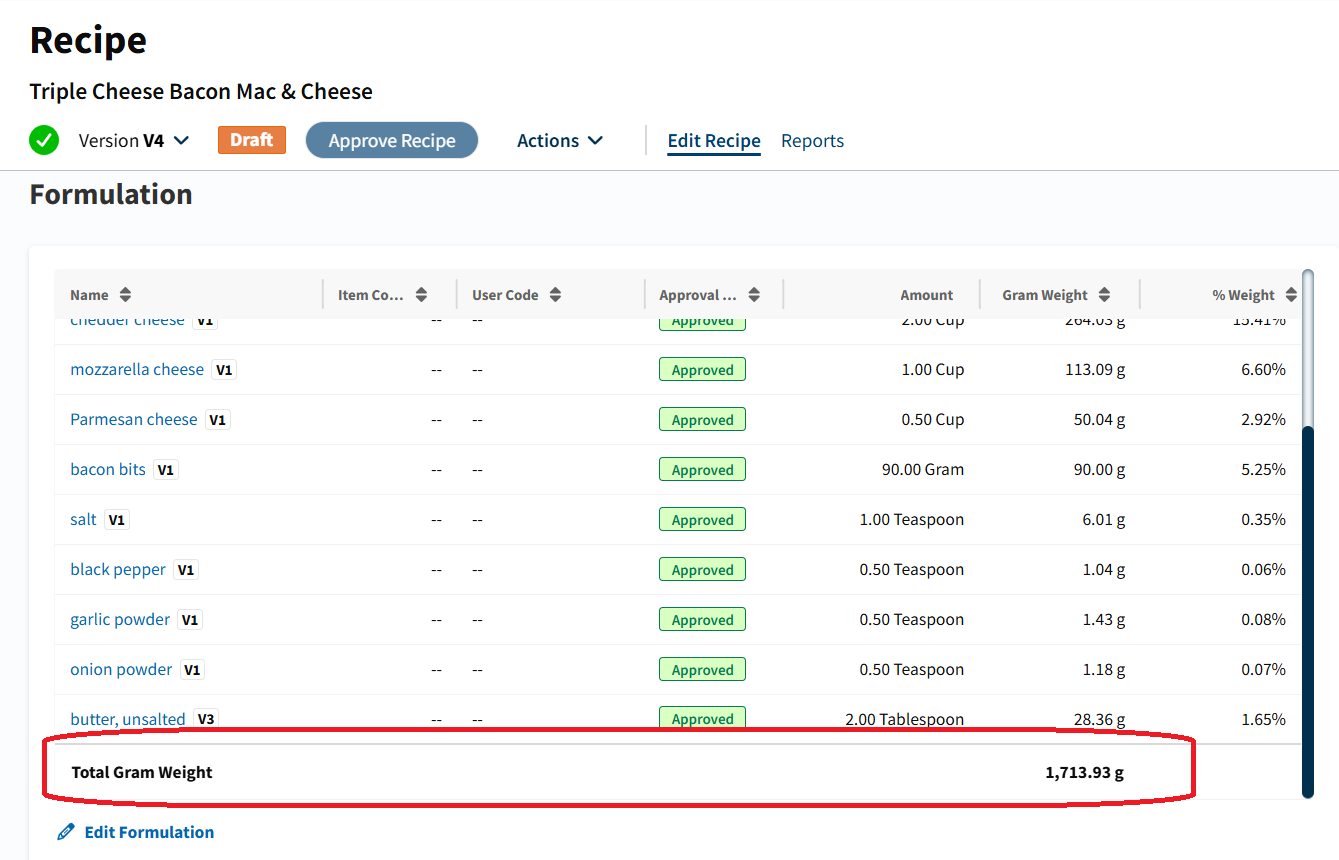Viewport: 1339px width, 860px height.
Task: Click Approved badge in mozzarella cheese row
Action: pyautogui.click(x=702, y=370)
